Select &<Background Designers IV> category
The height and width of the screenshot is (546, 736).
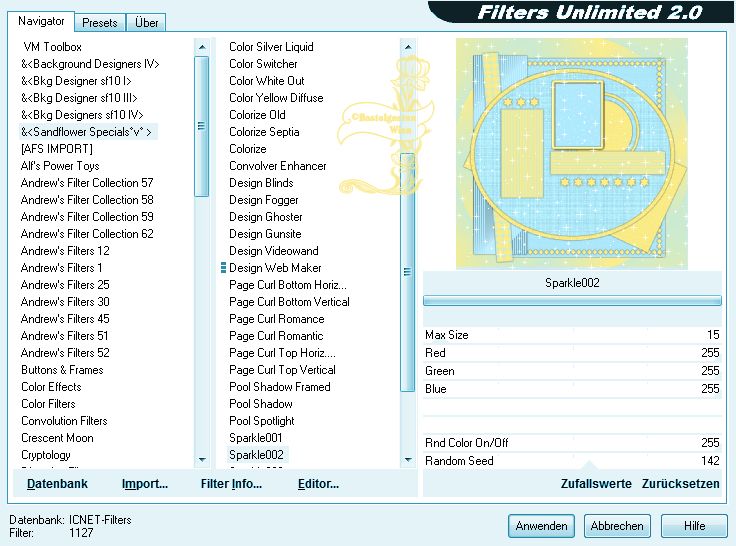pyautogui.click(x=90, y=64)
